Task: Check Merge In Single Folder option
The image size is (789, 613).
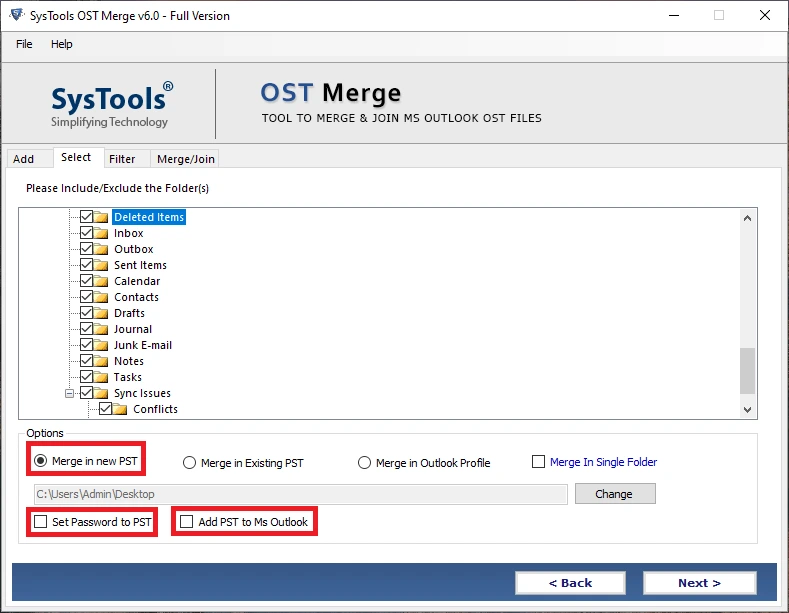Action: (x=538, y=462)
